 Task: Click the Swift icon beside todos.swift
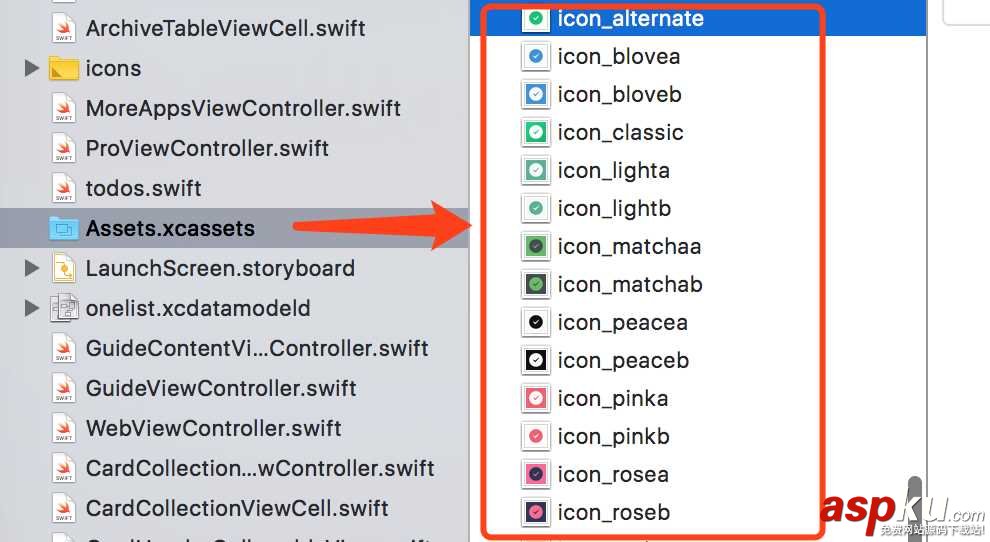pyautogui.click(x=64, y=188)
